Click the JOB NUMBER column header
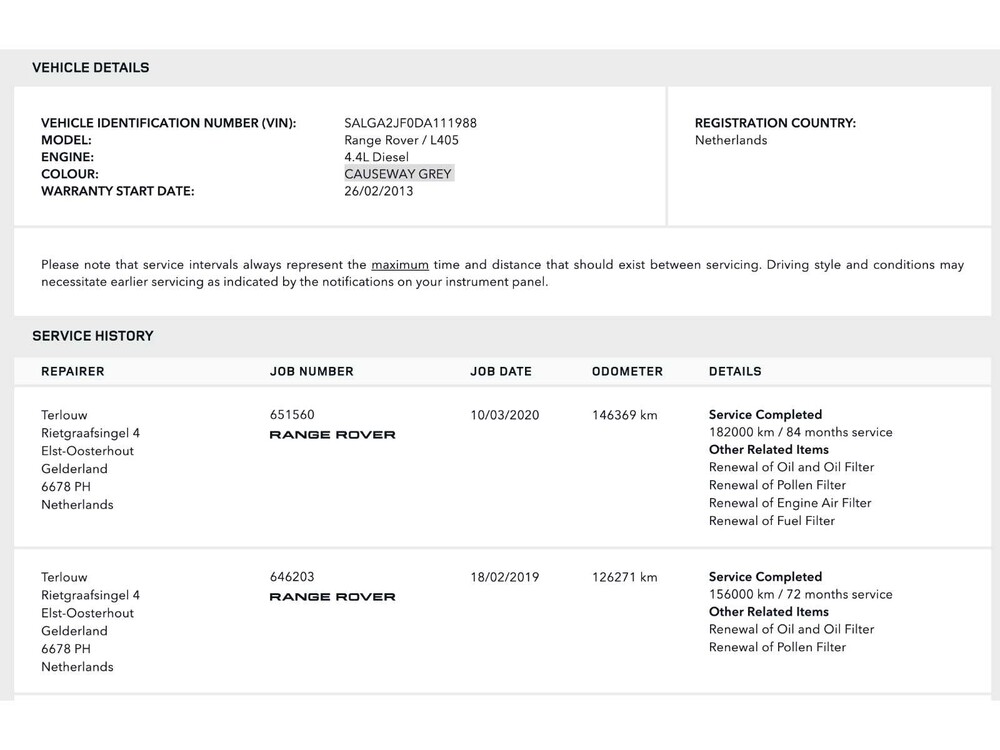This screenshot has height=750, width=1000. point(311,371)
